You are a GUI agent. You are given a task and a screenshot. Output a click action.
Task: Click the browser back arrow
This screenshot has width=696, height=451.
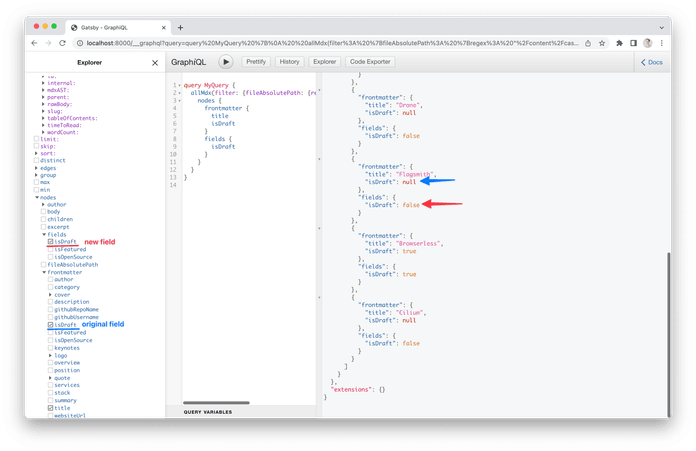tap(35, 43)
